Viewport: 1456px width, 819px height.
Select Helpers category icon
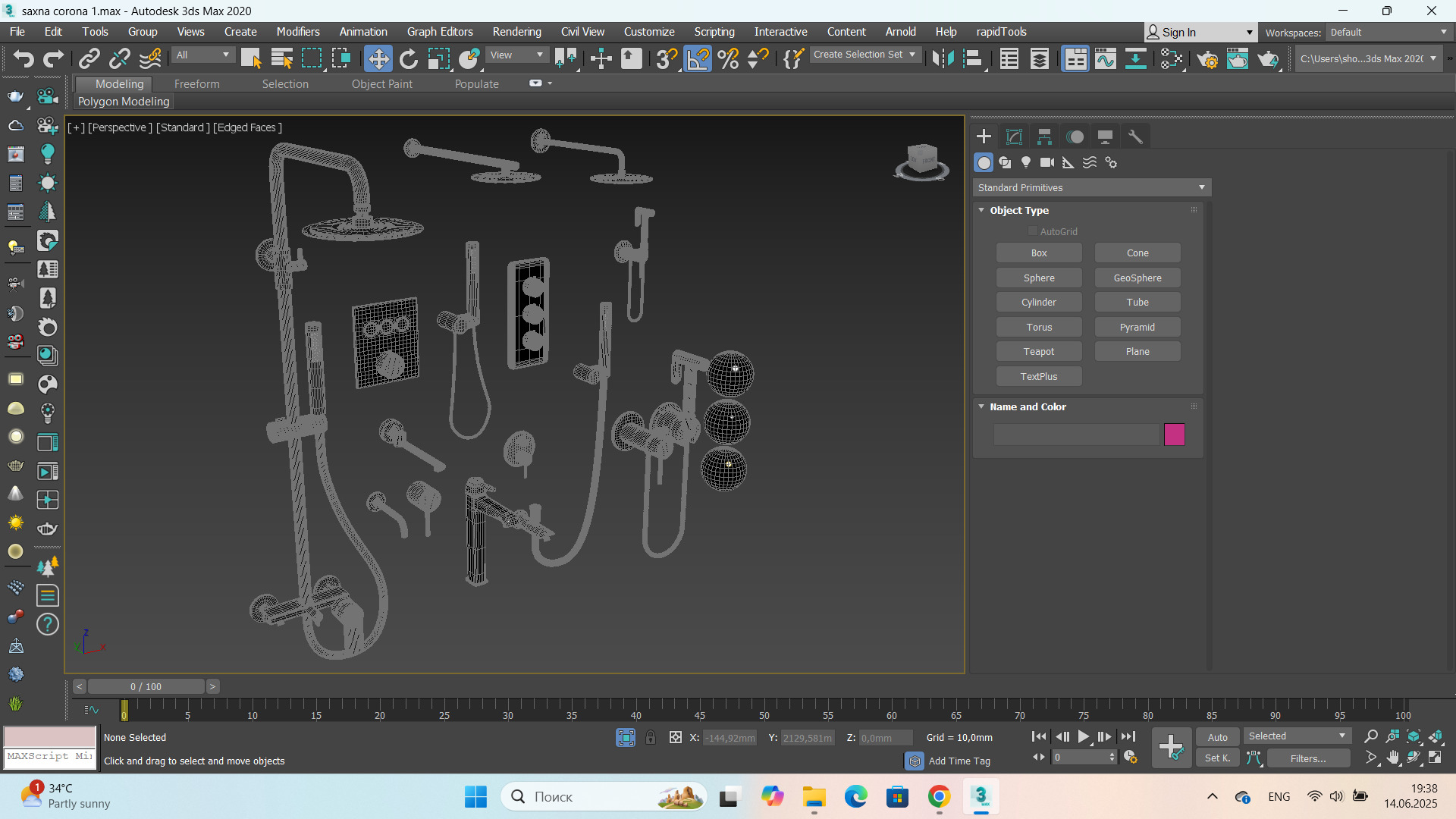coord(1068,162)
